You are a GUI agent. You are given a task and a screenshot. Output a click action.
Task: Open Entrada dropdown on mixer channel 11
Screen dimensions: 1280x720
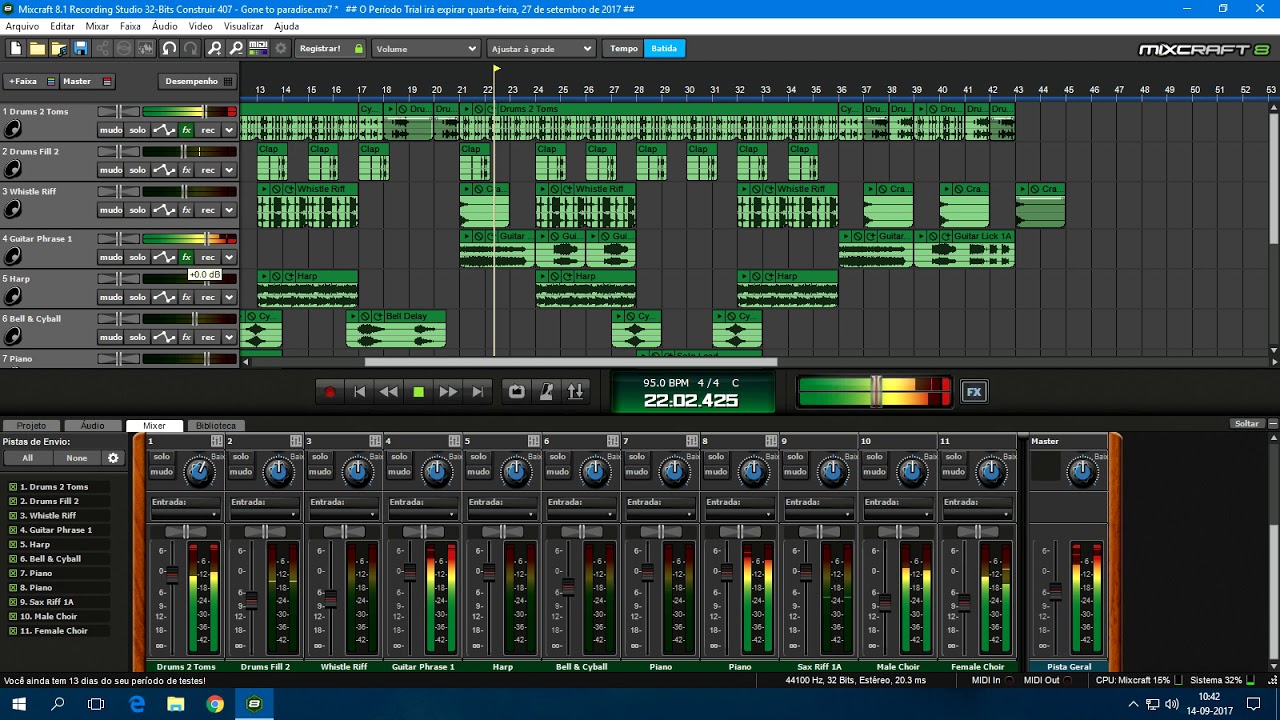click(x=977, y=514)
